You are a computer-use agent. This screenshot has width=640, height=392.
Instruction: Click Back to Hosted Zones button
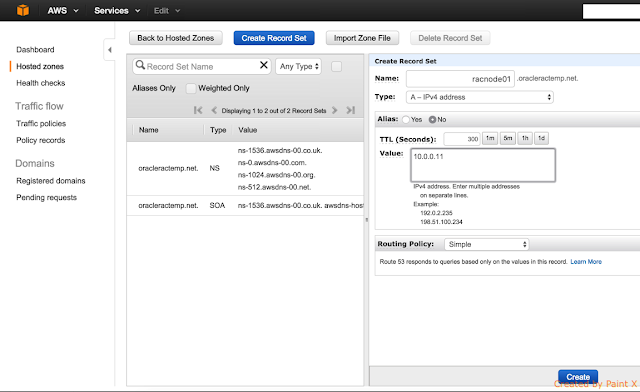point(176,38)
